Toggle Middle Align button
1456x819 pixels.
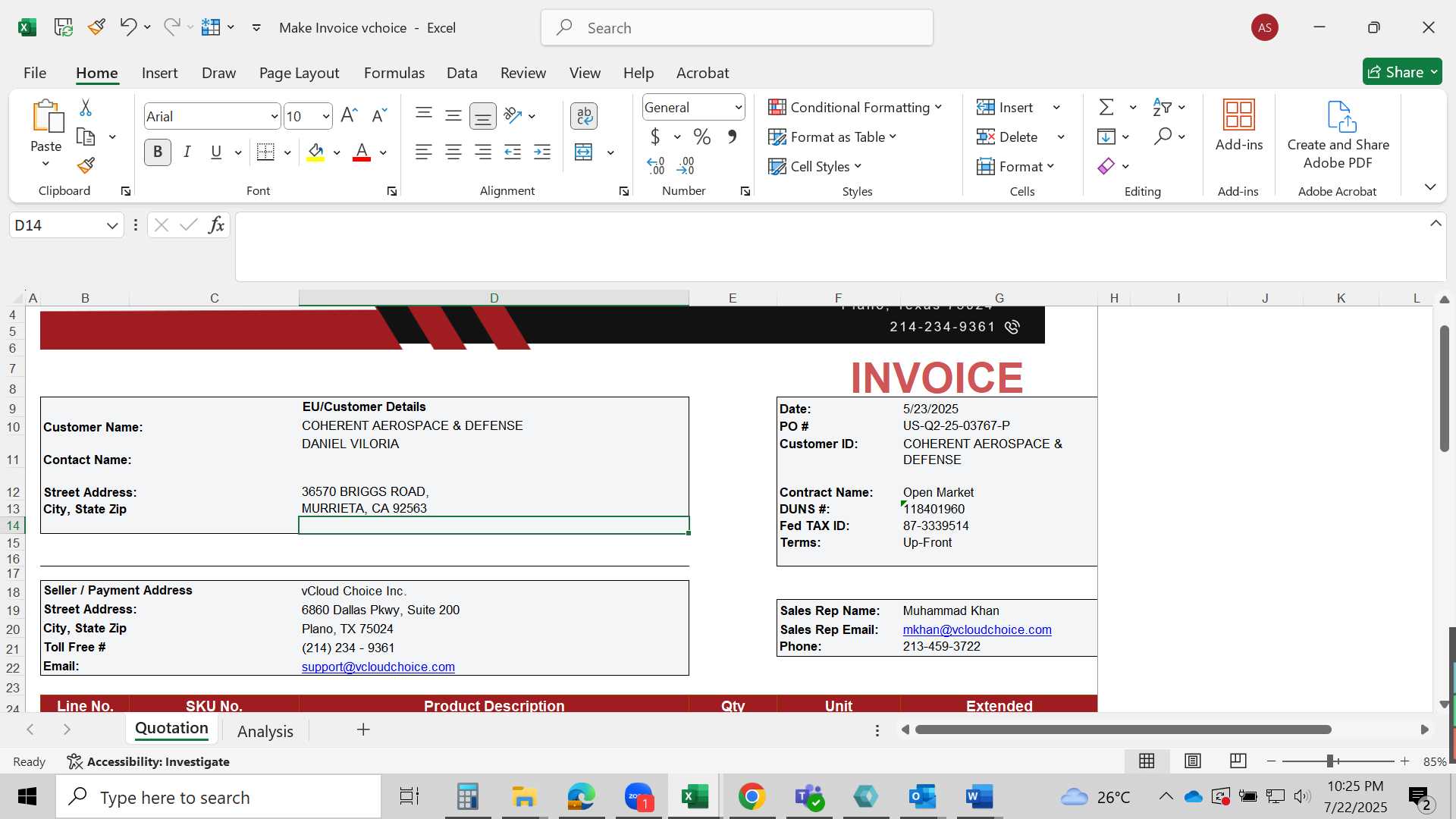pyautogui.click(x=453, y=115)
